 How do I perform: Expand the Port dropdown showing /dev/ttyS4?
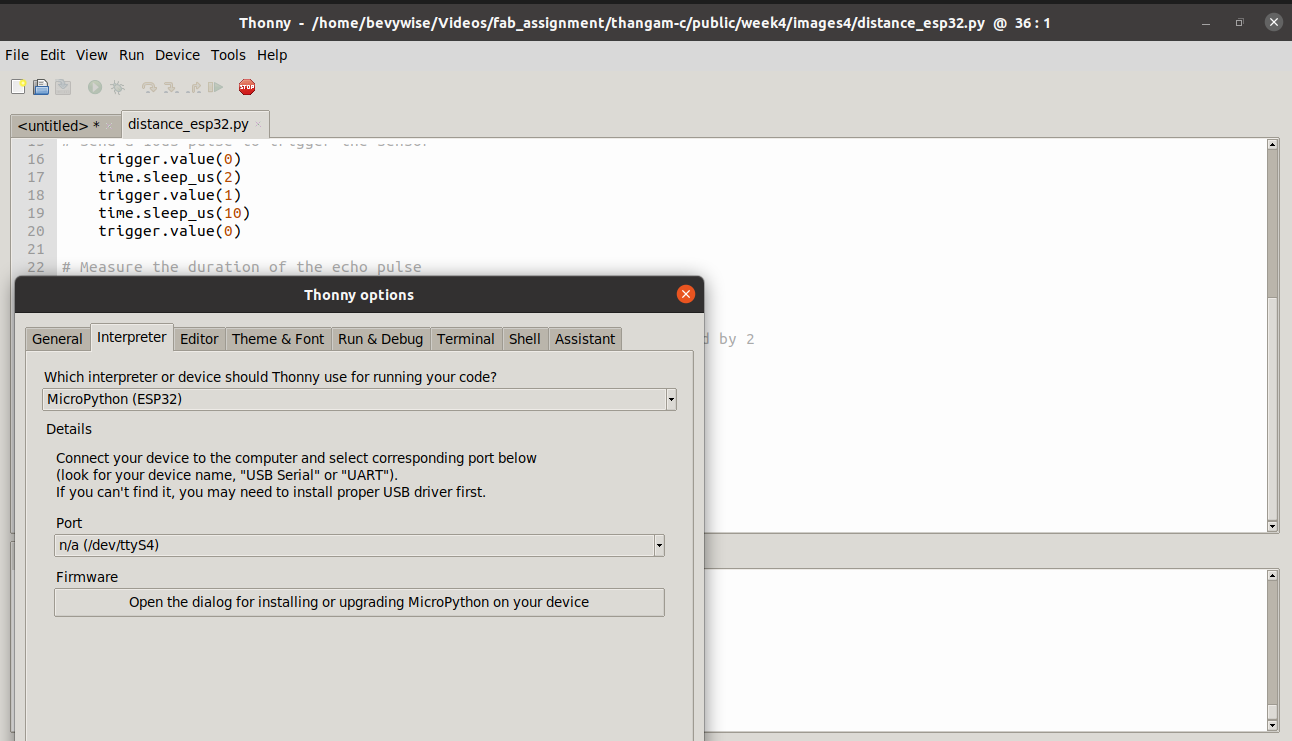coord(659,545)
